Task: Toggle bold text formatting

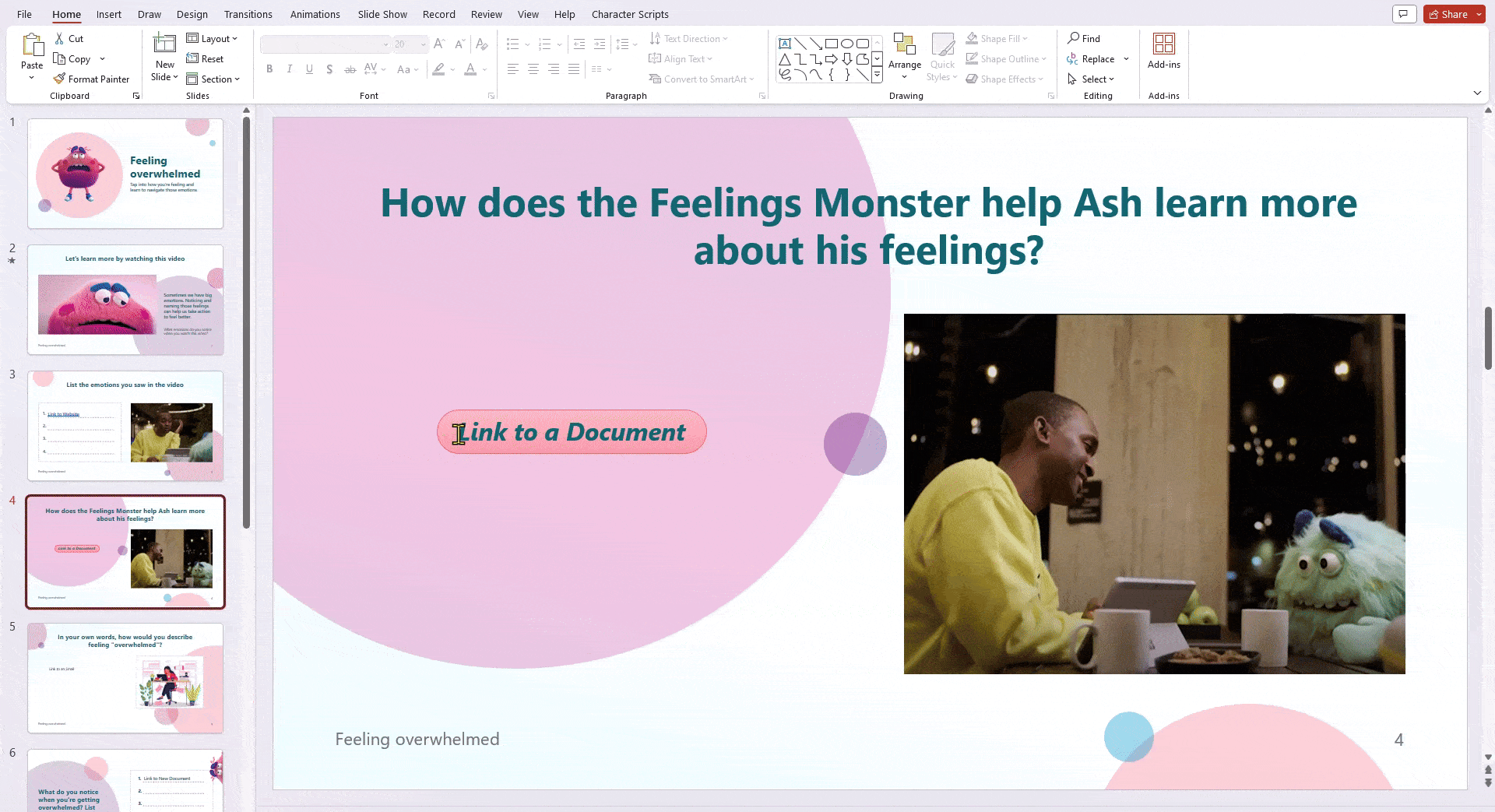Action: 269,69
